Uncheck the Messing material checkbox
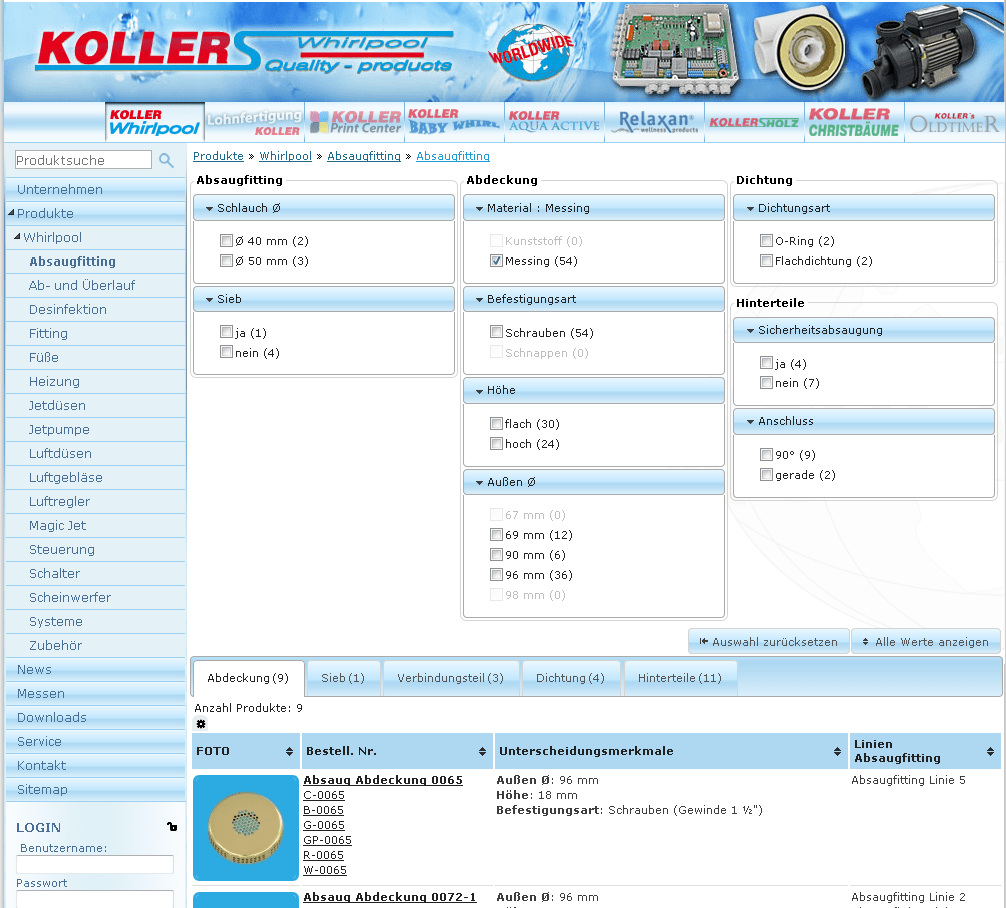 click(496, 261)
